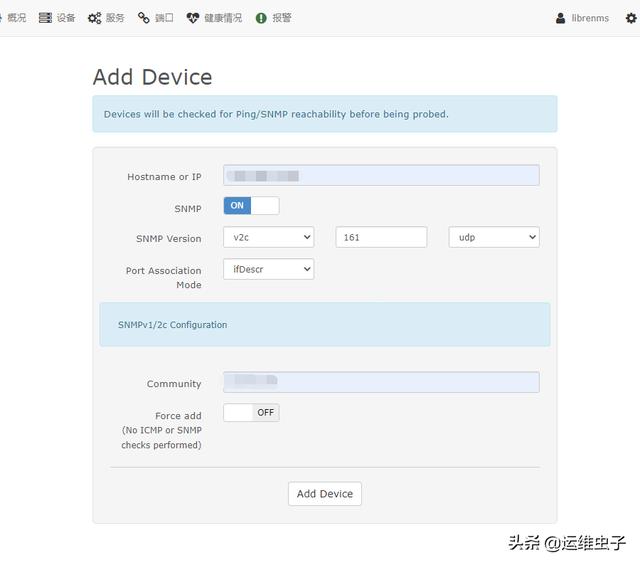Screen dimensions: 640x565
Task: Click the Hostname or IP field
Action: coord(381,176)
